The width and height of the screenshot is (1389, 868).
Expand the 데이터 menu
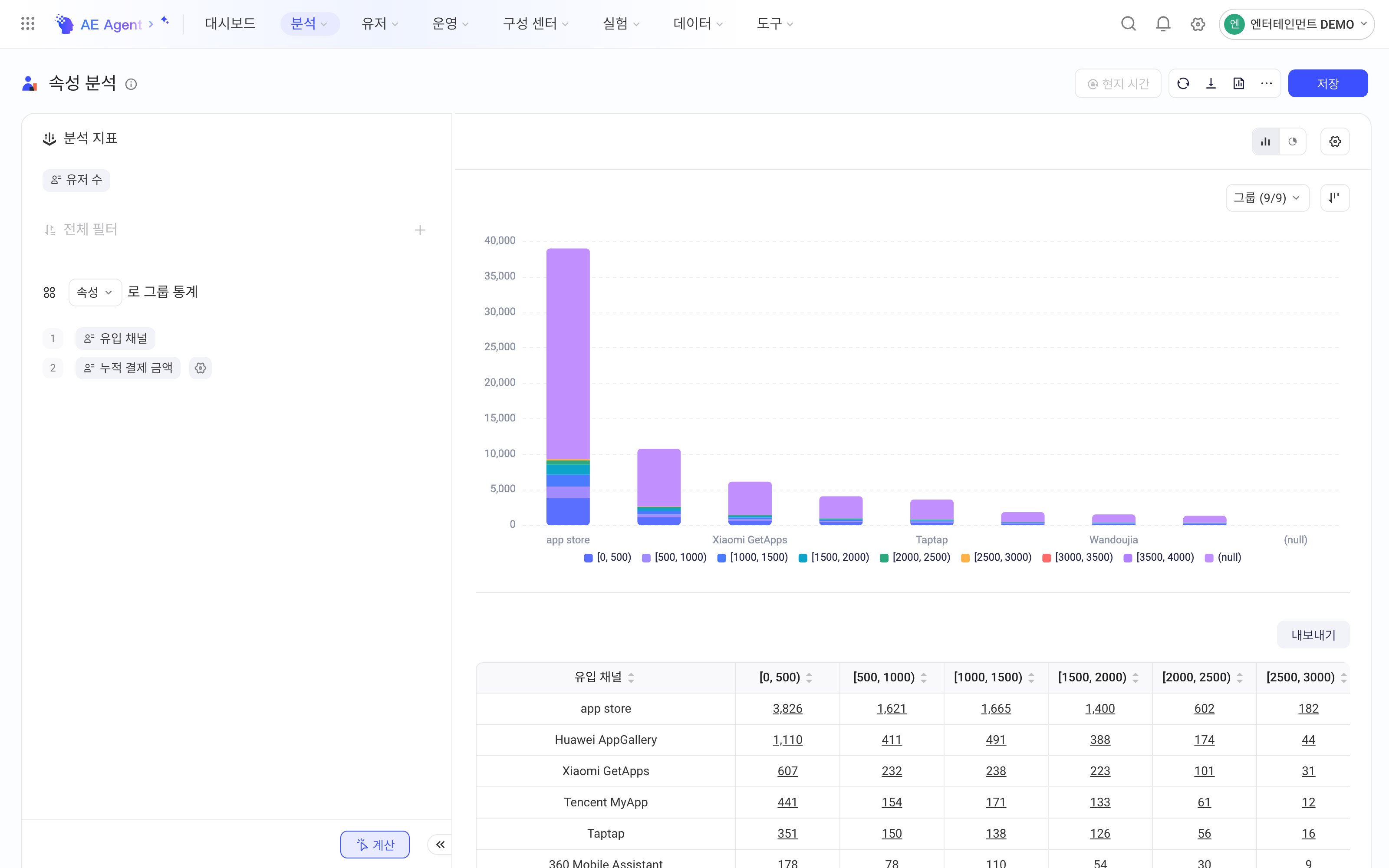point(698,23)
